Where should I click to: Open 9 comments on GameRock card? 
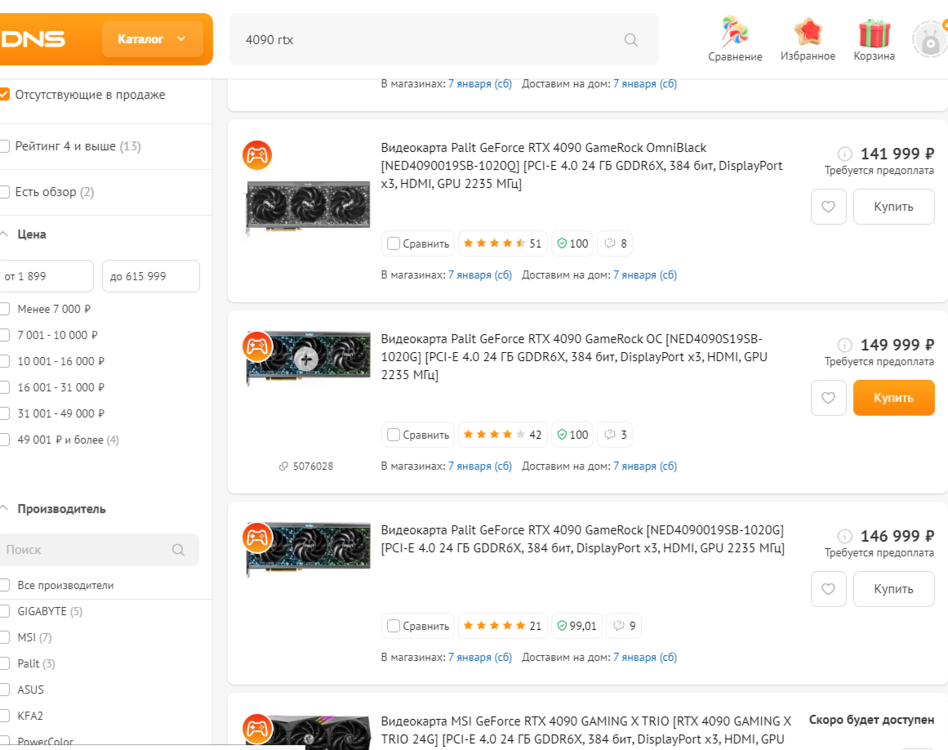click(x=624, y=626)
